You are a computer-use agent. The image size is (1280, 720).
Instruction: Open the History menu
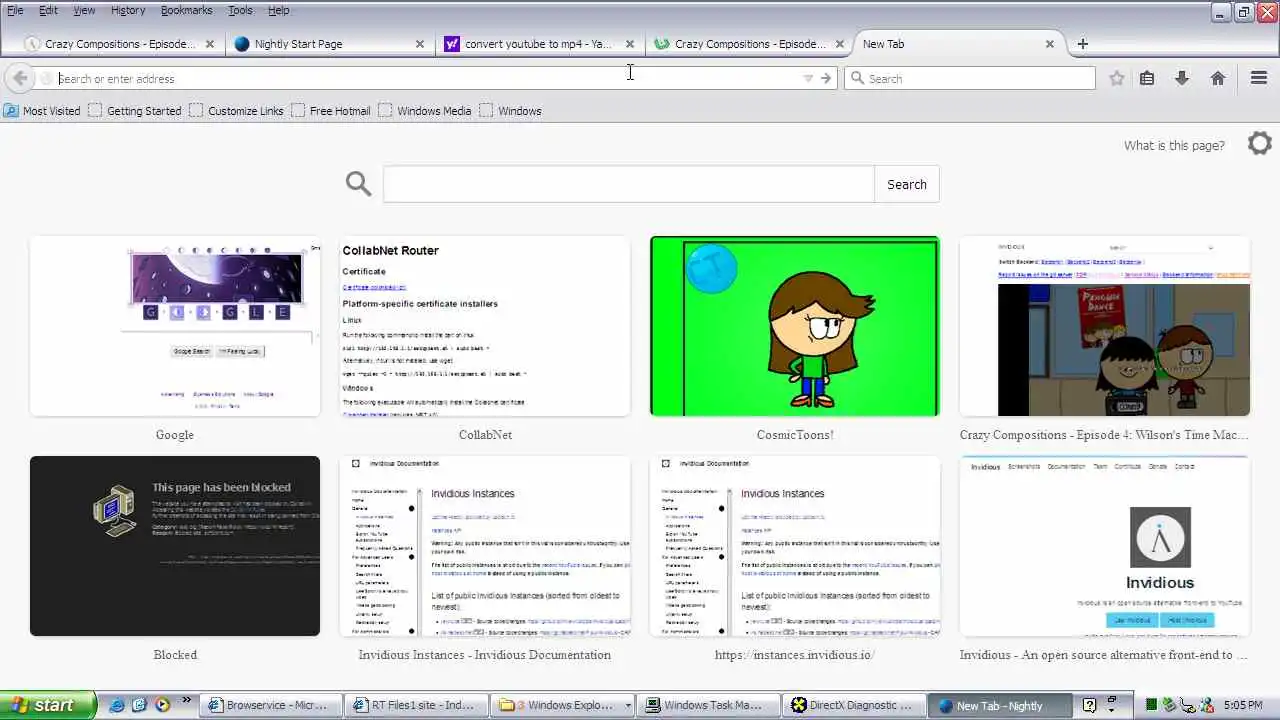coord(128,10)
